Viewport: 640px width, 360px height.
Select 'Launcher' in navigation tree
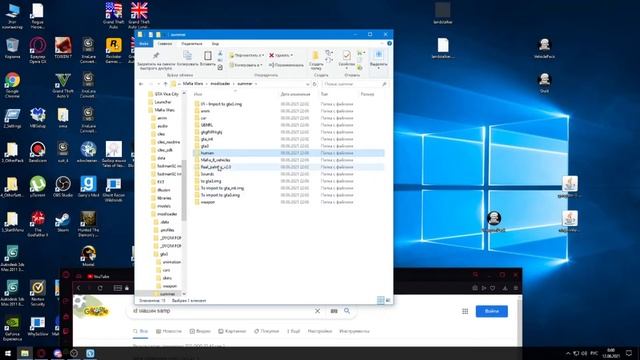160,102
